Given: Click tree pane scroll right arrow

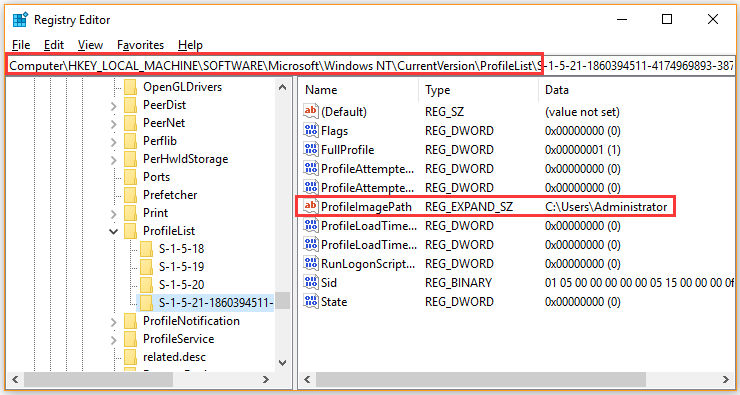Looking at the screenshot, I should [266, 379].
